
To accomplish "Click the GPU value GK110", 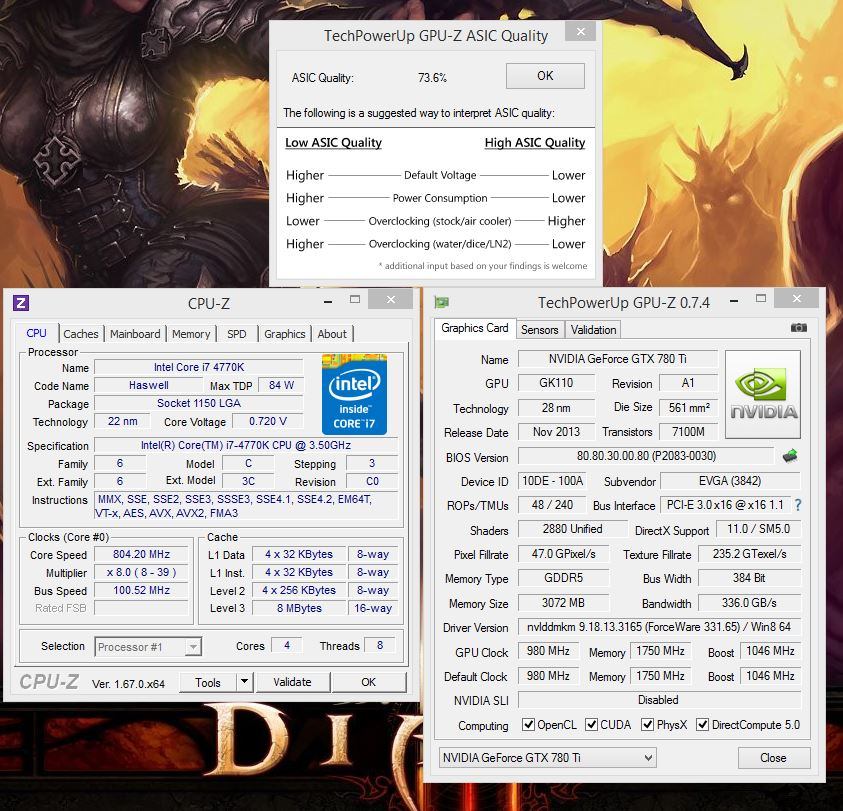I will (x=556, y=383).
